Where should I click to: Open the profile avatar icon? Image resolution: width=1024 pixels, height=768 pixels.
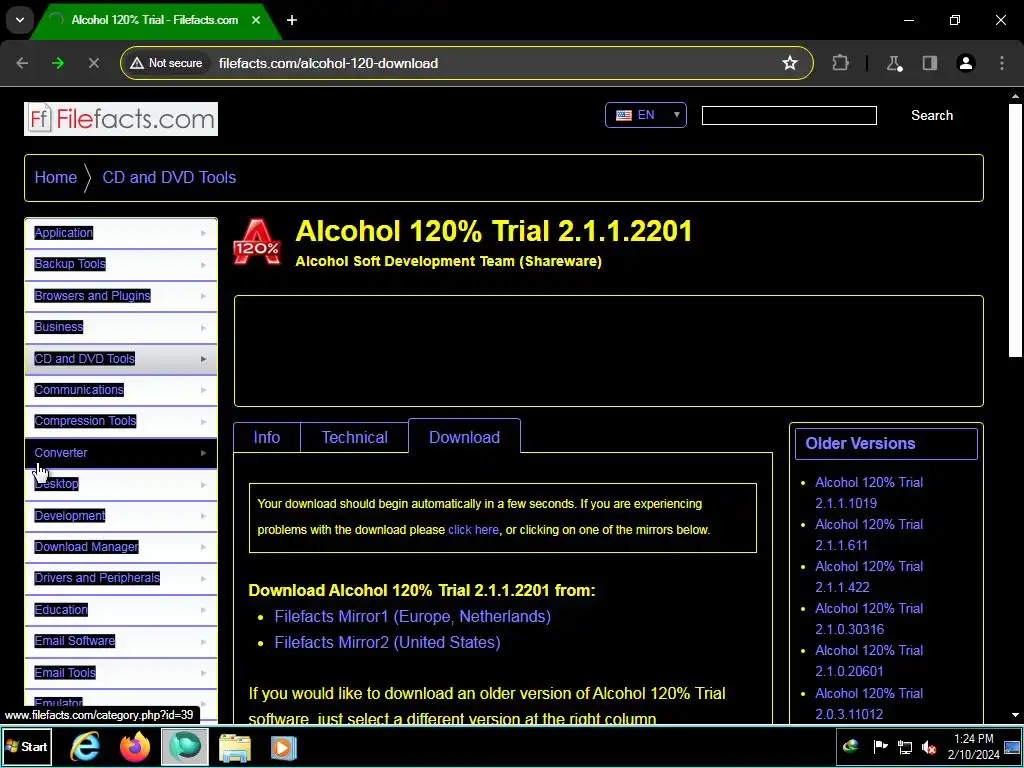tap(966, 63)
